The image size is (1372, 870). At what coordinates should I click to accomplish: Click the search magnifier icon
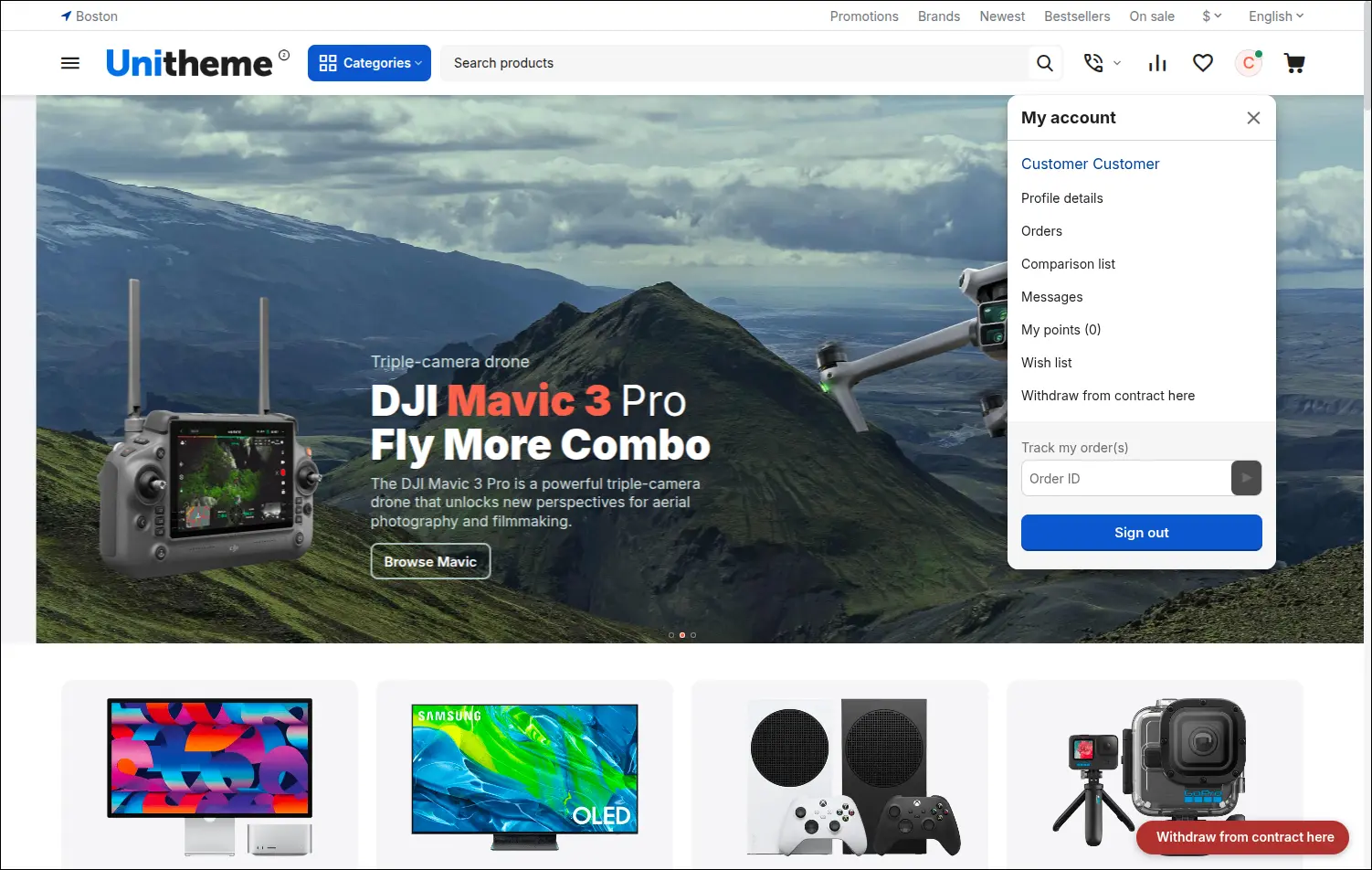coord(1045,63)
